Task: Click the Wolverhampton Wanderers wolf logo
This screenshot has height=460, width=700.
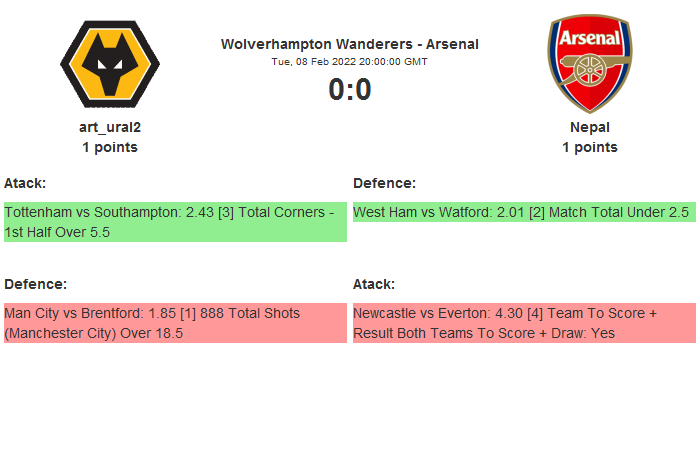Action: point(109,65)
